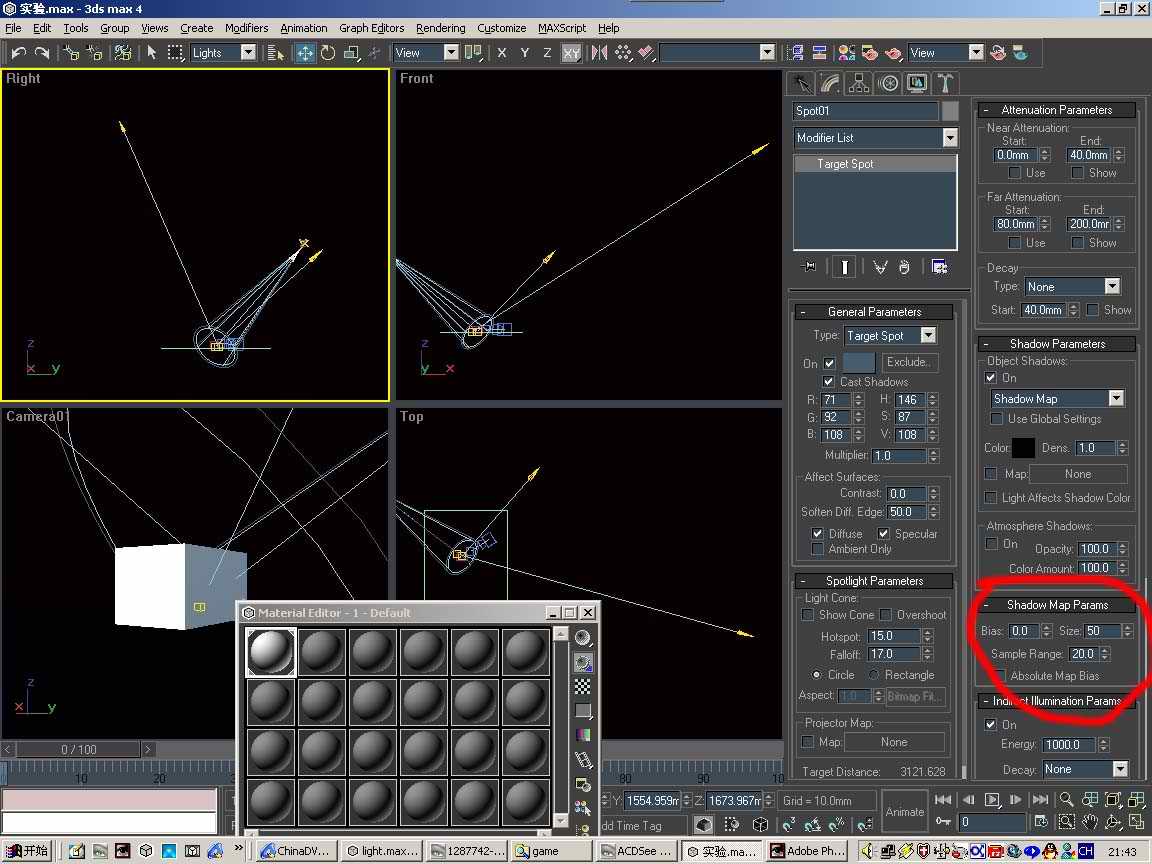The width and height of the screenshot is (1152, 864).
Task: Open the Modifier List dropdown
Action: click(x=950, y=138)
